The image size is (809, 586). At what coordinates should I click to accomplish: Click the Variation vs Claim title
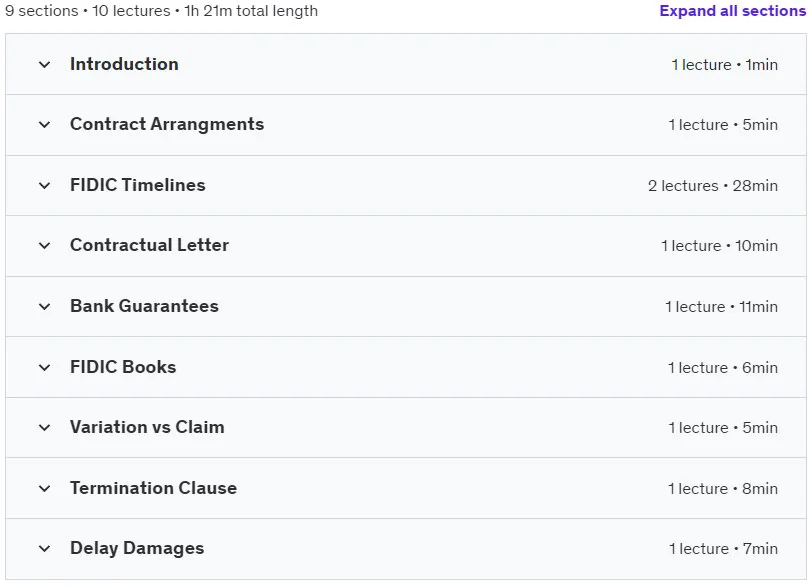click(x=148, y=427)
